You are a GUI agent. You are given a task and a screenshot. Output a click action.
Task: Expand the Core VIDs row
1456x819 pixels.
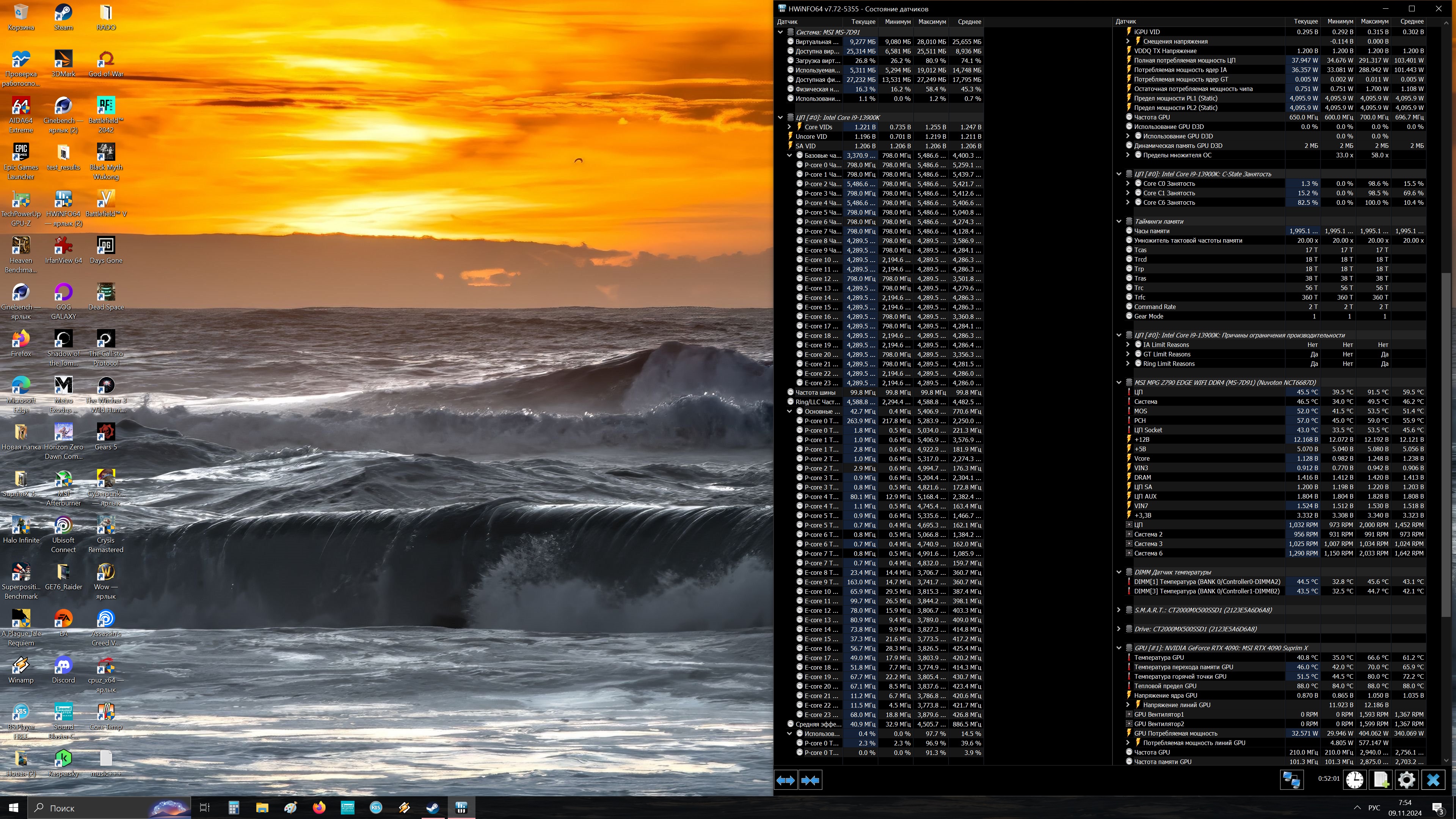789,127
